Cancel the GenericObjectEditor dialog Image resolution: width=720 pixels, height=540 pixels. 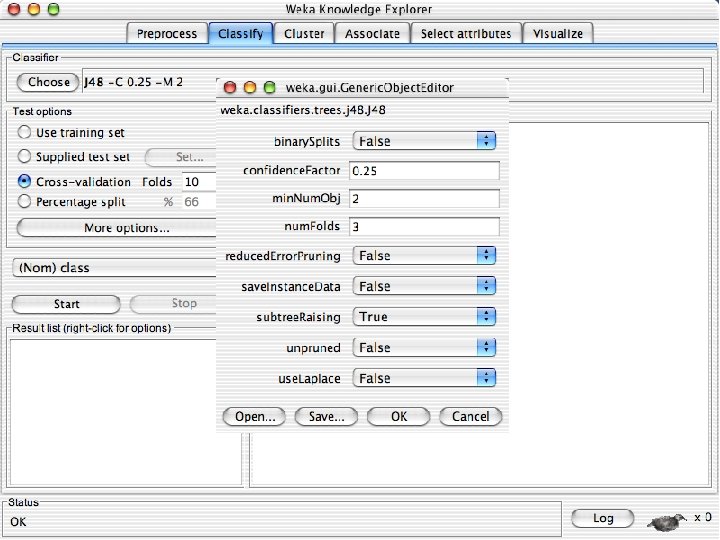click(471, 416)
